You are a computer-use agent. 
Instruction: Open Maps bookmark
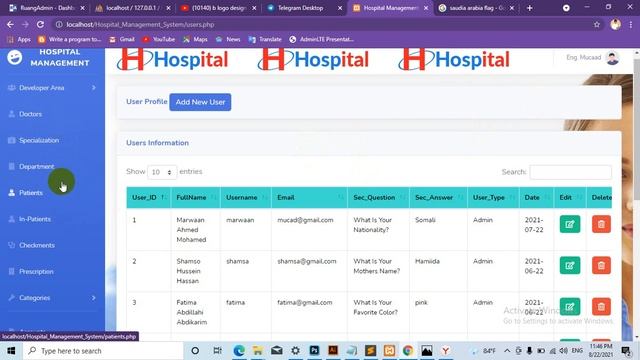[195, 39]
